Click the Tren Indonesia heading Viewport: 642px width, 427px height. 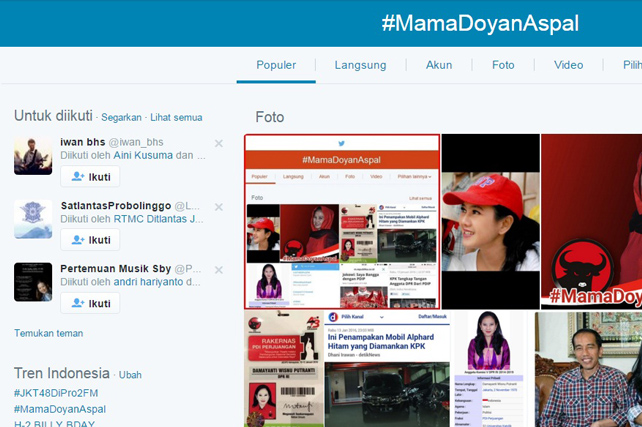tap(62, 373)
